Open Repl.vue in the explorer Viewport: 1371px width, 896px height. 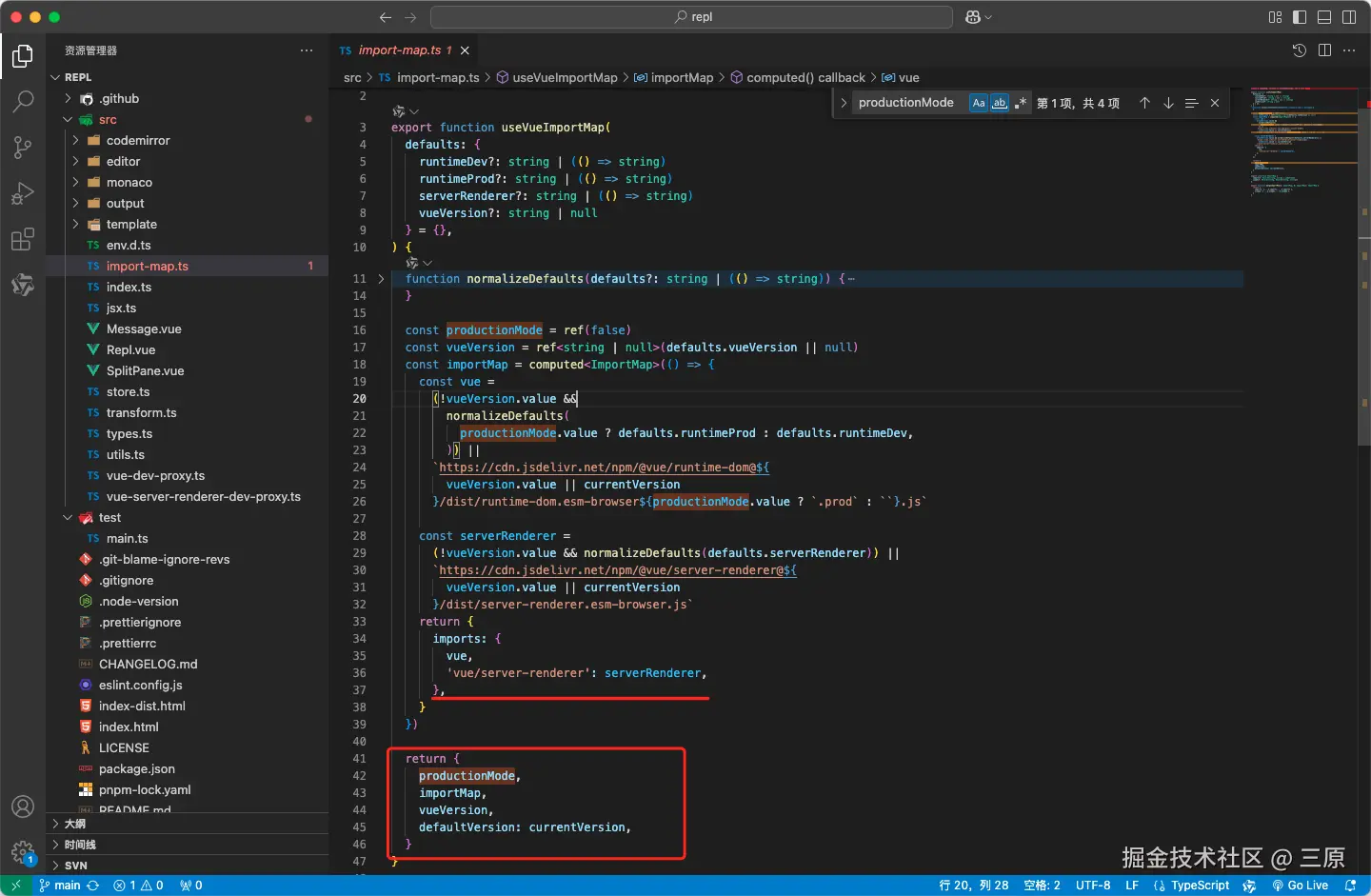click(130, 349)
